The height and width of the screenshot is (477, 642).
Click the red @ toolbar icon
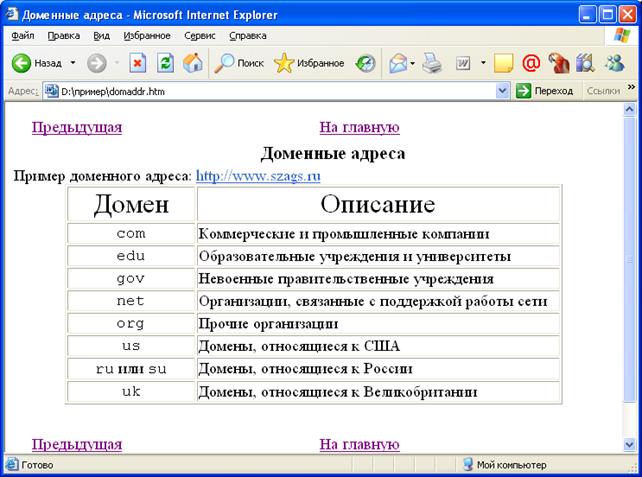531,63
